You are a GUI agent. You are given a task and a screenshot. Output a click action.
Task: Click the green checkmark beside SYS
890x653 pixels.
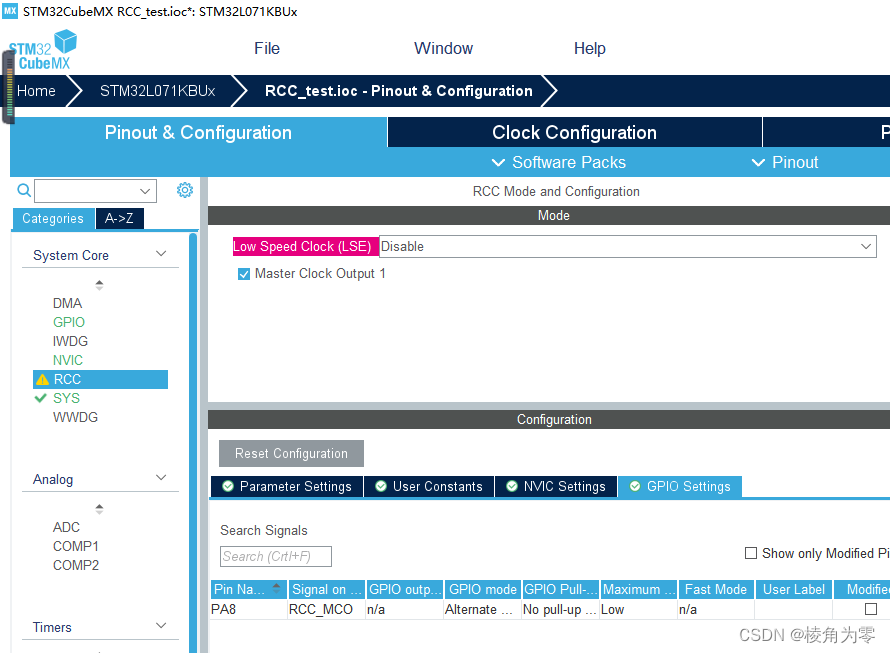tap(40, 398)
